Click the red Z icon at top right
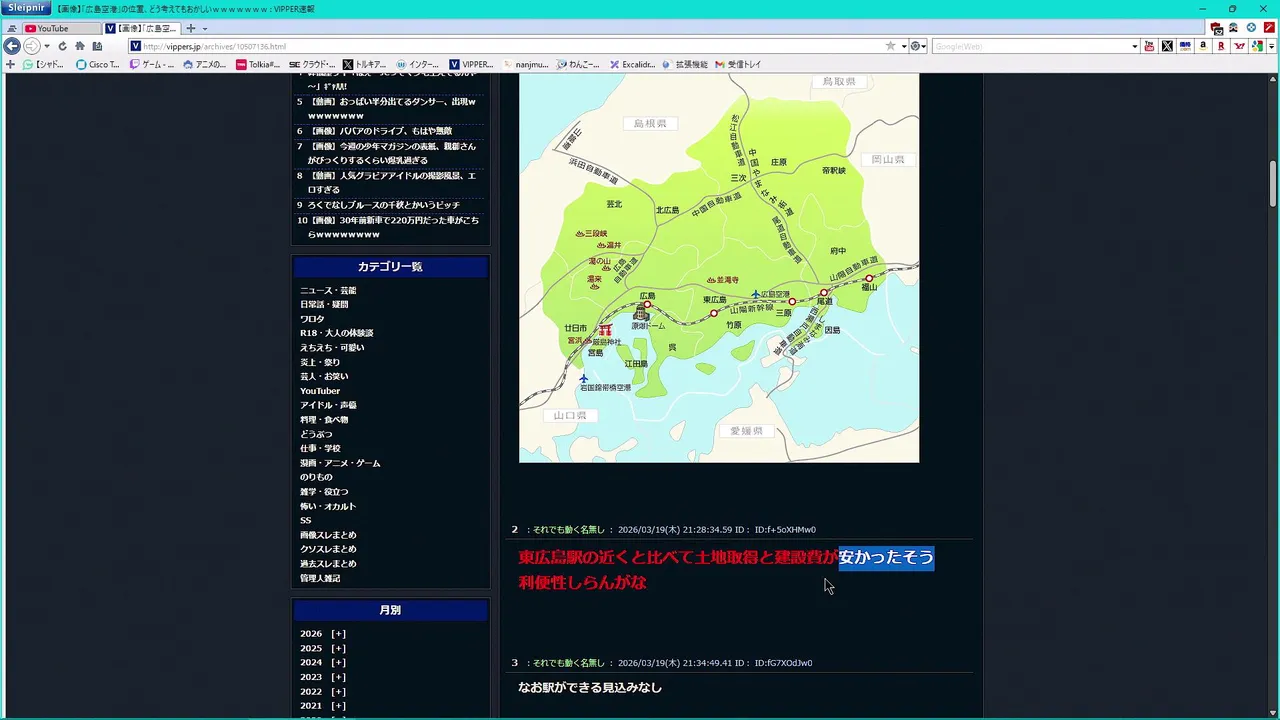1280x720 pixels. (x=1267, y=28)
